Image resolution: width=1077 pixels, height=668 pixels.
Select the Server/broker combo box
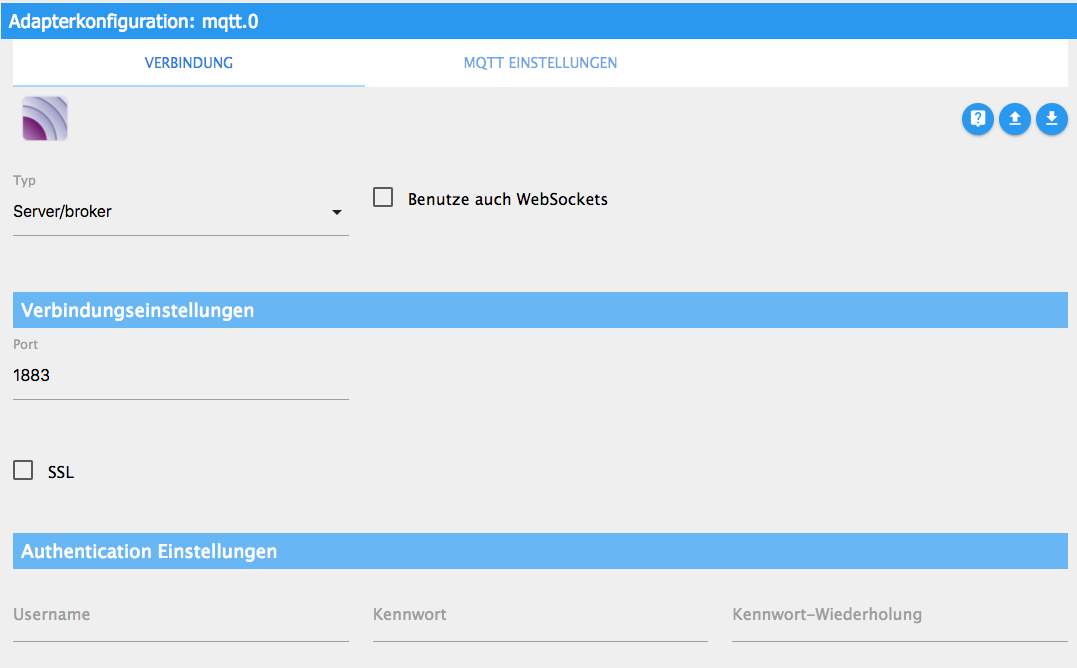(x=181, y=212)
